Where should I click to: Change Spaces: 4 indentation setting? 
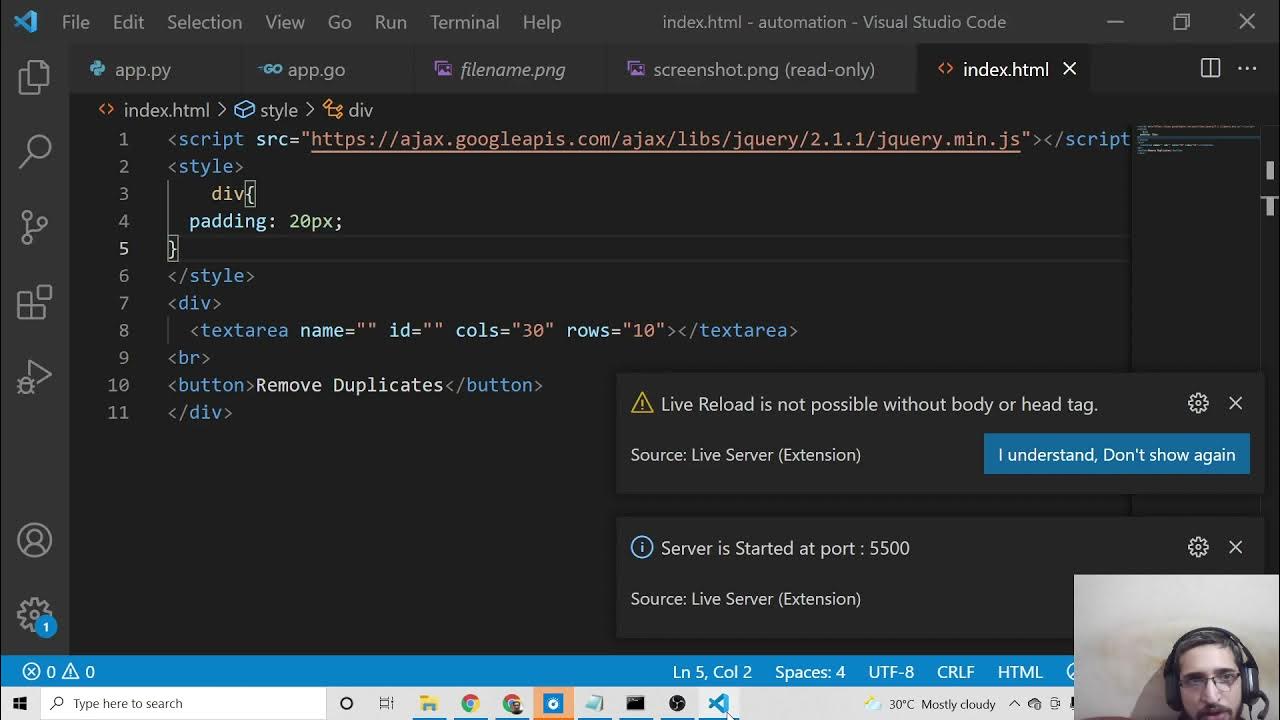(809, 672)
